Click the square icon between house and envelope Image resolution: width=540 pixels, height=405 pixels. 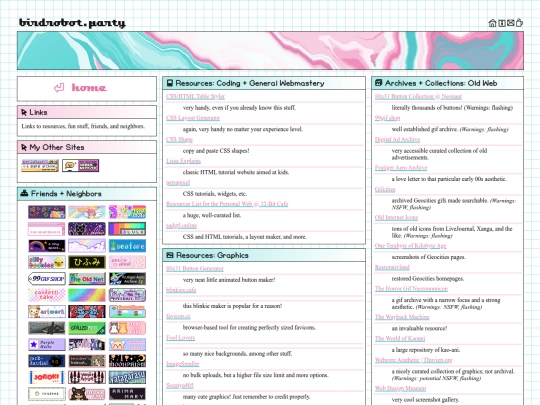[x=502, y=23]
